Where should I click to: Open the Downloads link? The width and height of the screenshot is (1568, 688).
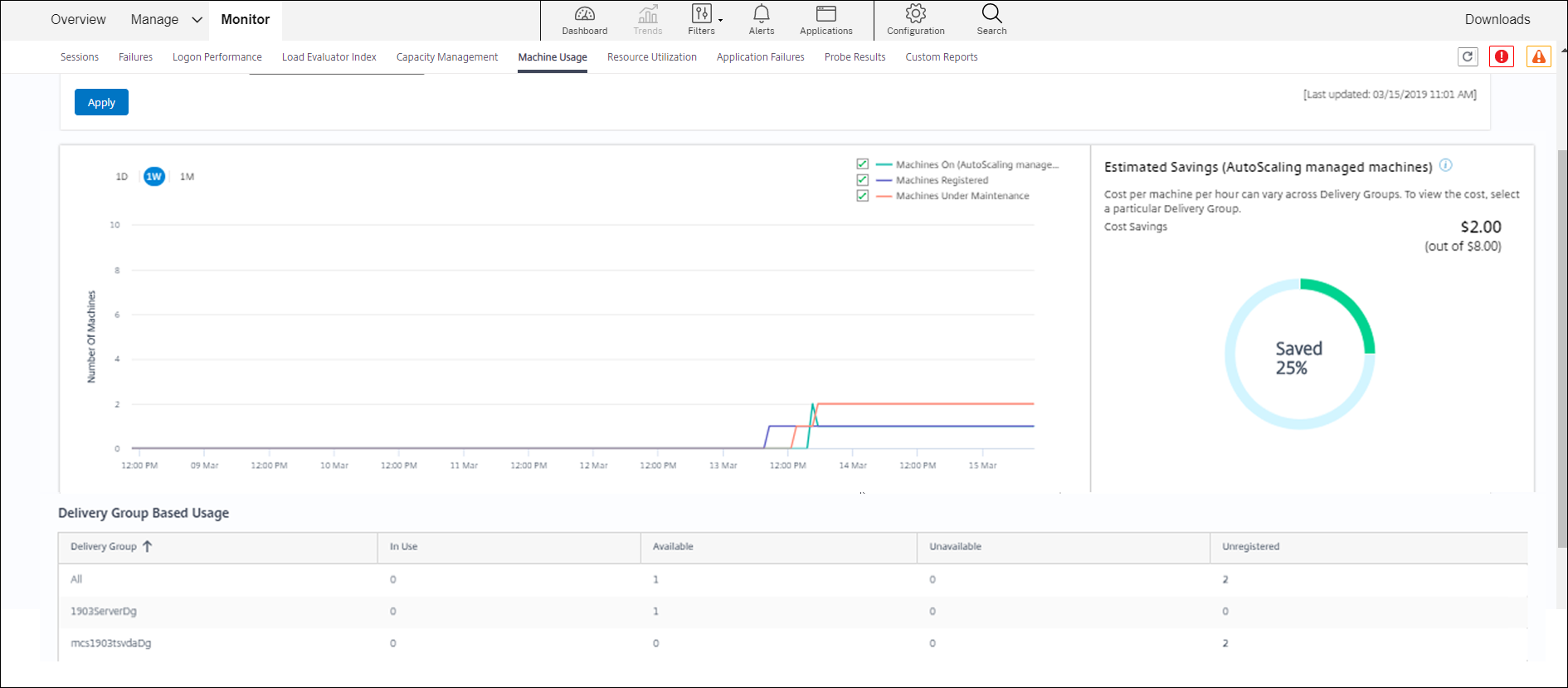[x=1497, y=19]
